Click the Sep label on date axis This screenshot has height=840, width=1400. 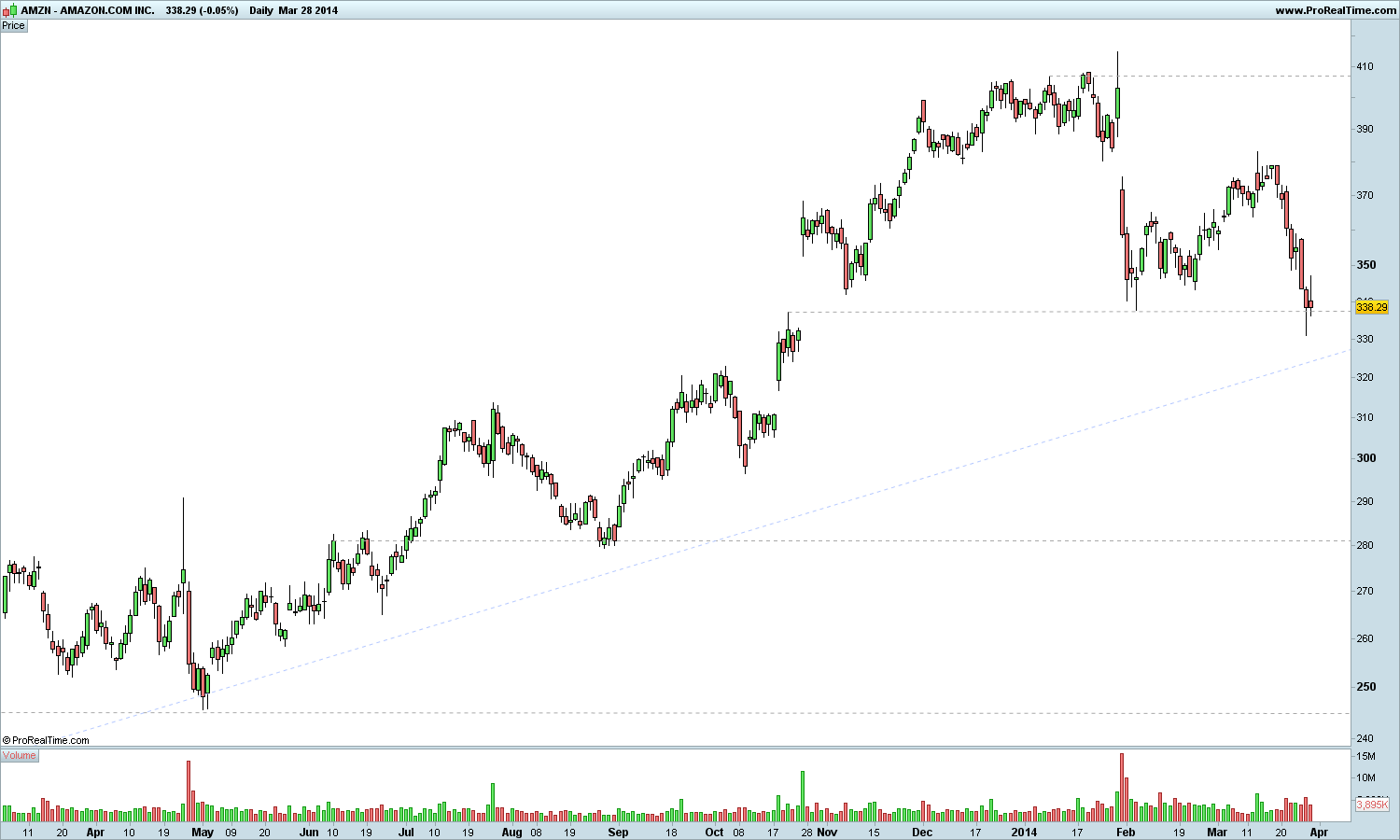coord(618,832)
